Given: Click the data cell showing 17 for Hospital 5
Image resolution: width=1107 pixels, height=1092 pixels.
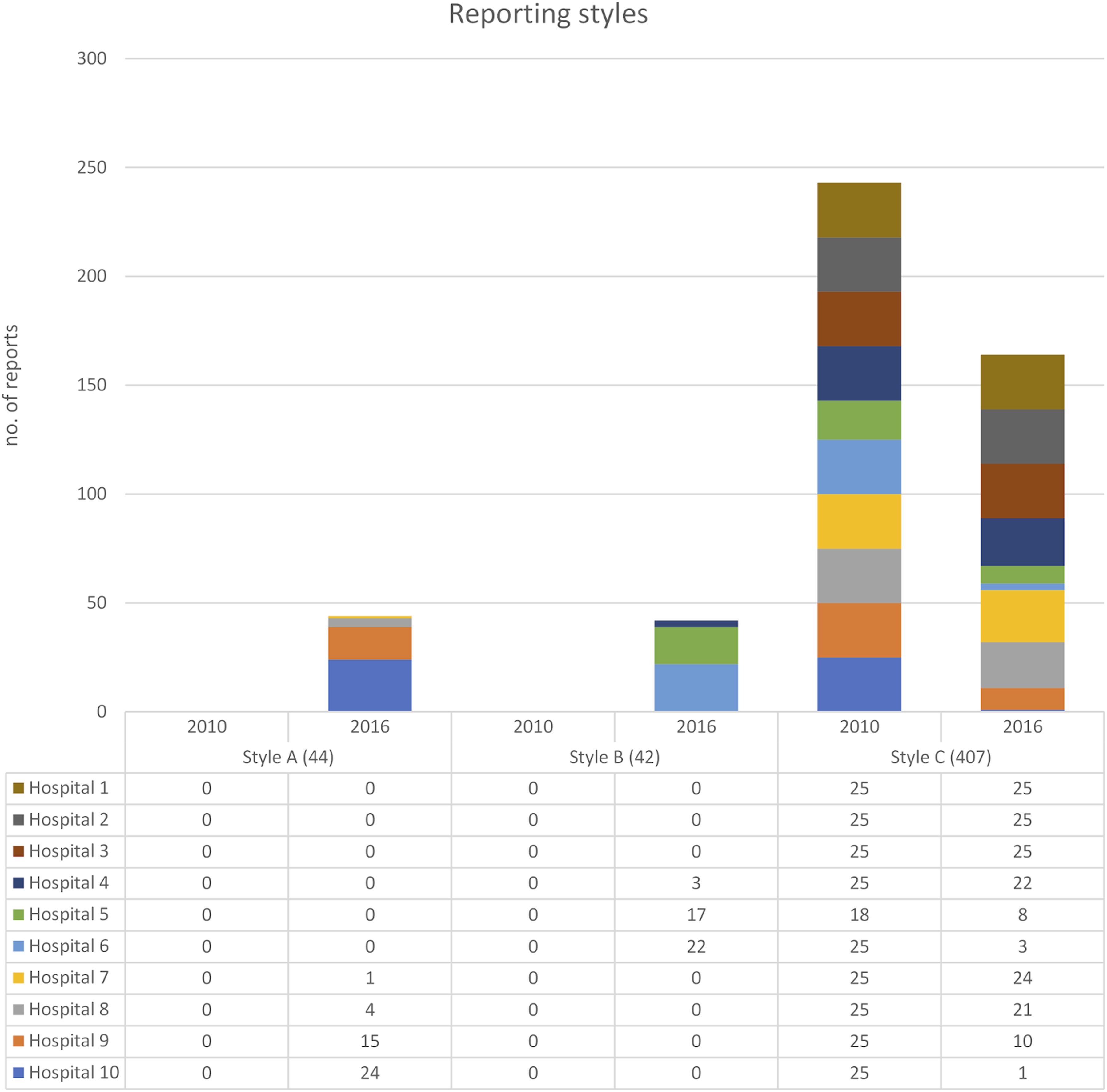Looking at the screenshot, I should point(696,914).
